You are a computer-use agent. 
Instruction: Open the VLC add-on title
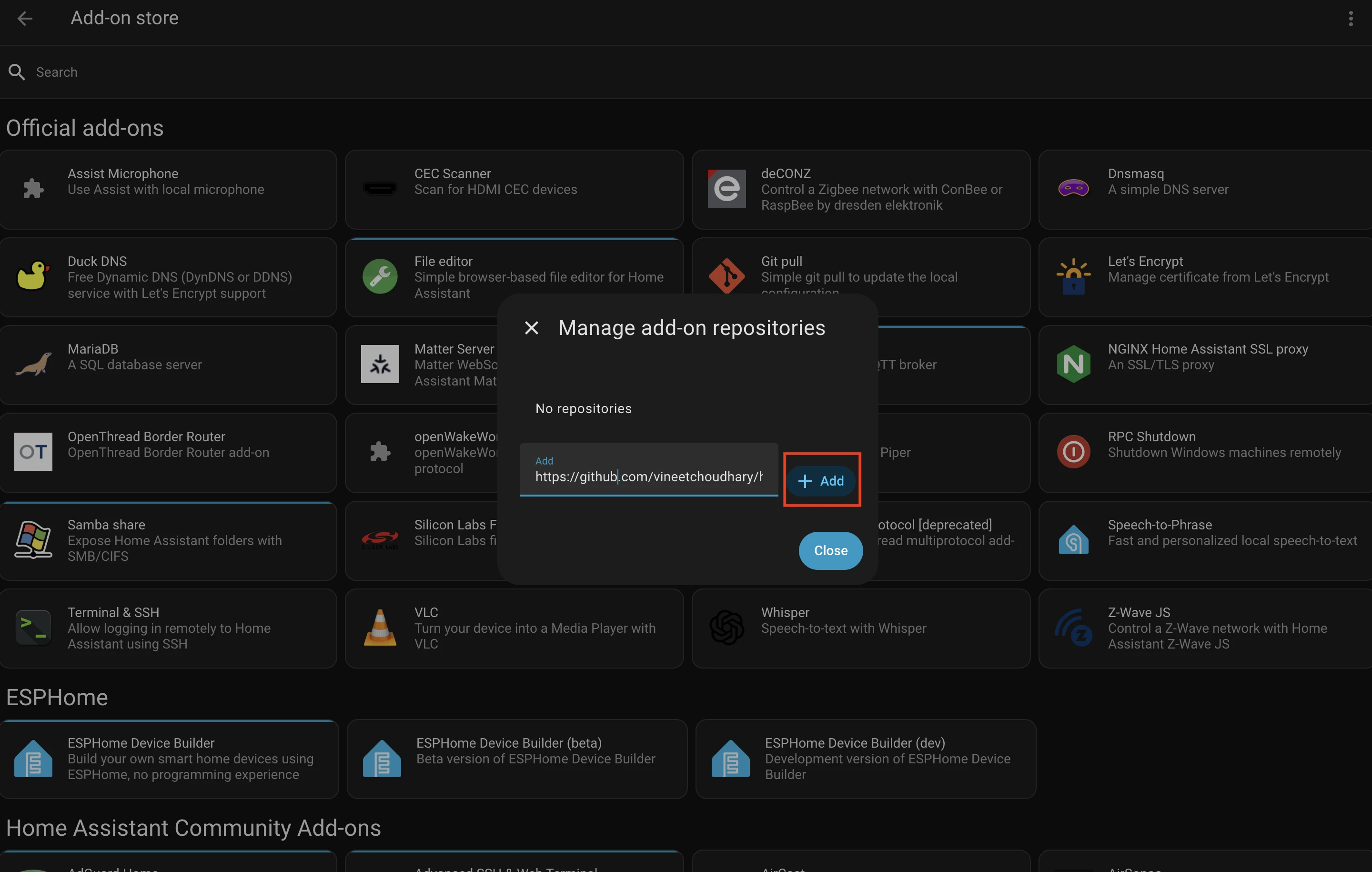click(426, 612)
